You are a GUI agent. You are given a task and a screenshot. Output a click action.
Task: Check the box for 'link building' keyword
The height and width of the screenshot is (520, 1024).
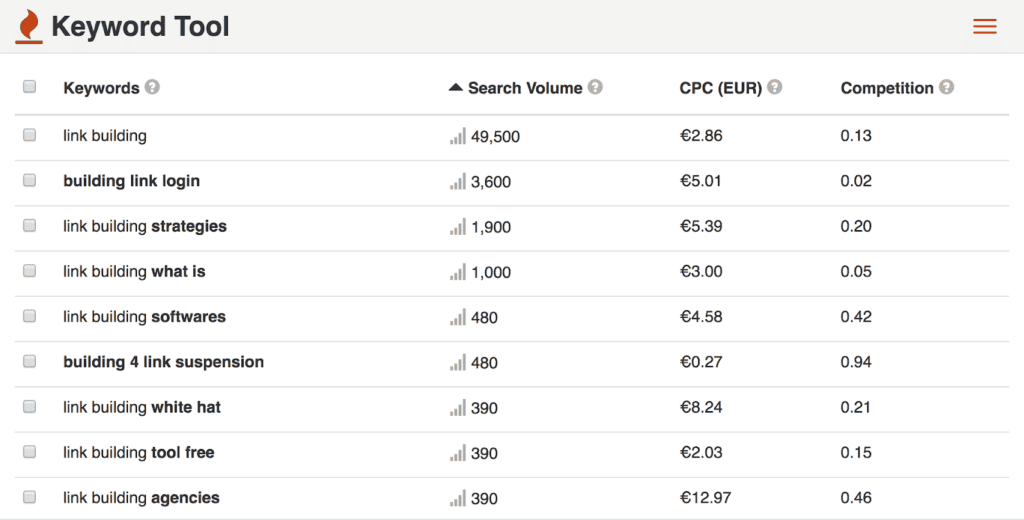click(x=30, y=135)
